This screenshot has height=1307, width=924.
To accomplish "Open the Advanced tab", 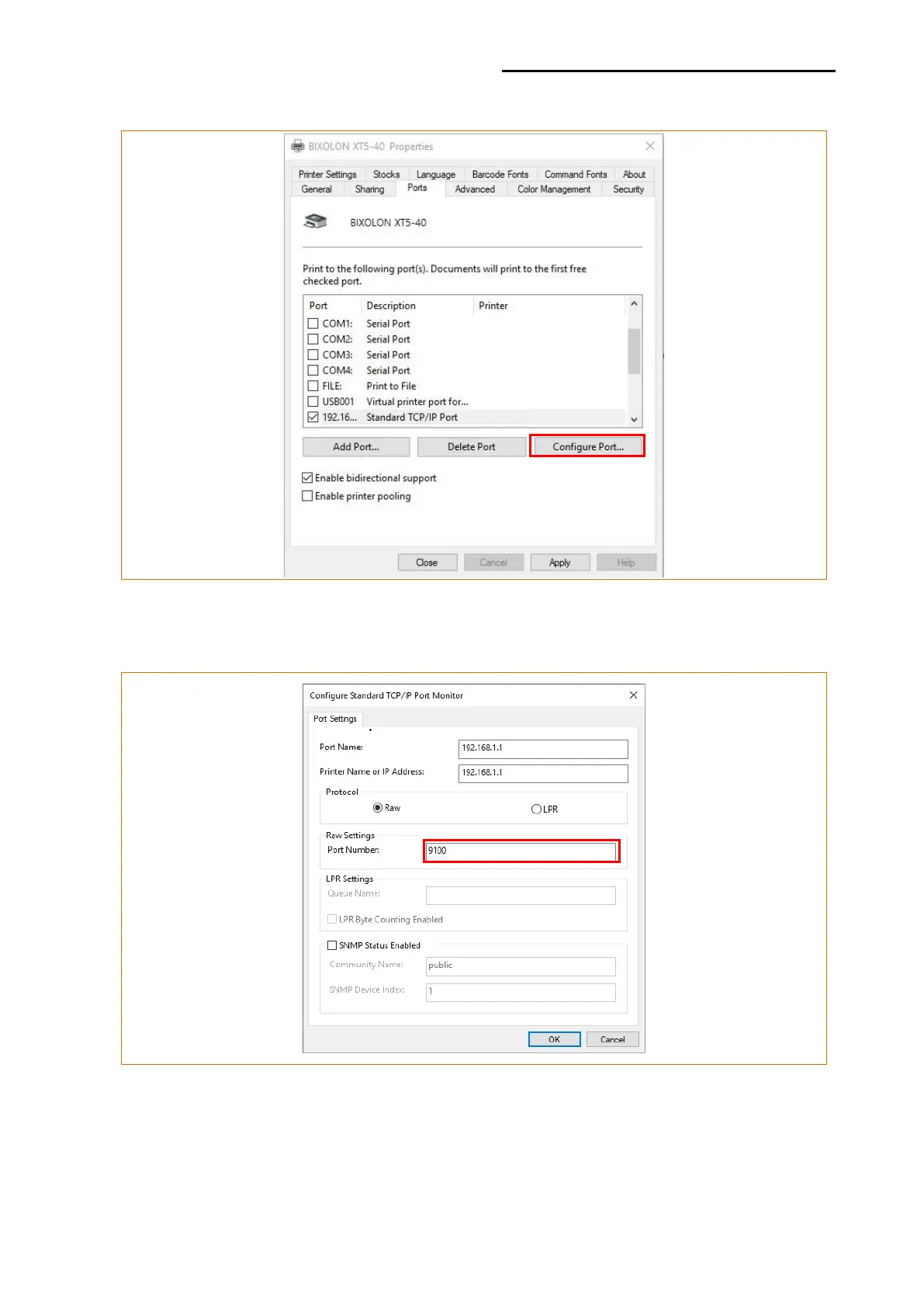I will (x=475, y=189).
